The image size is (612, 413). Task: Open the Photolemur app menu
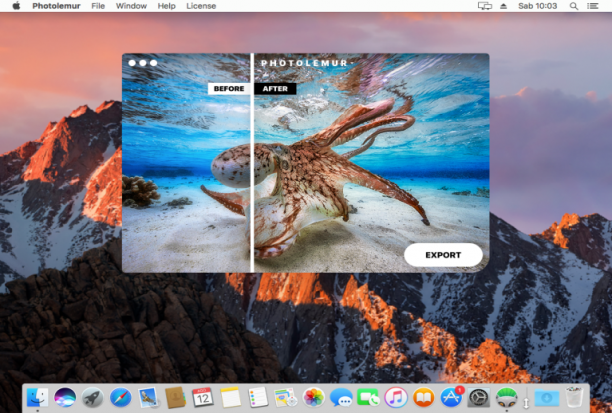click(x=56, y=6)
